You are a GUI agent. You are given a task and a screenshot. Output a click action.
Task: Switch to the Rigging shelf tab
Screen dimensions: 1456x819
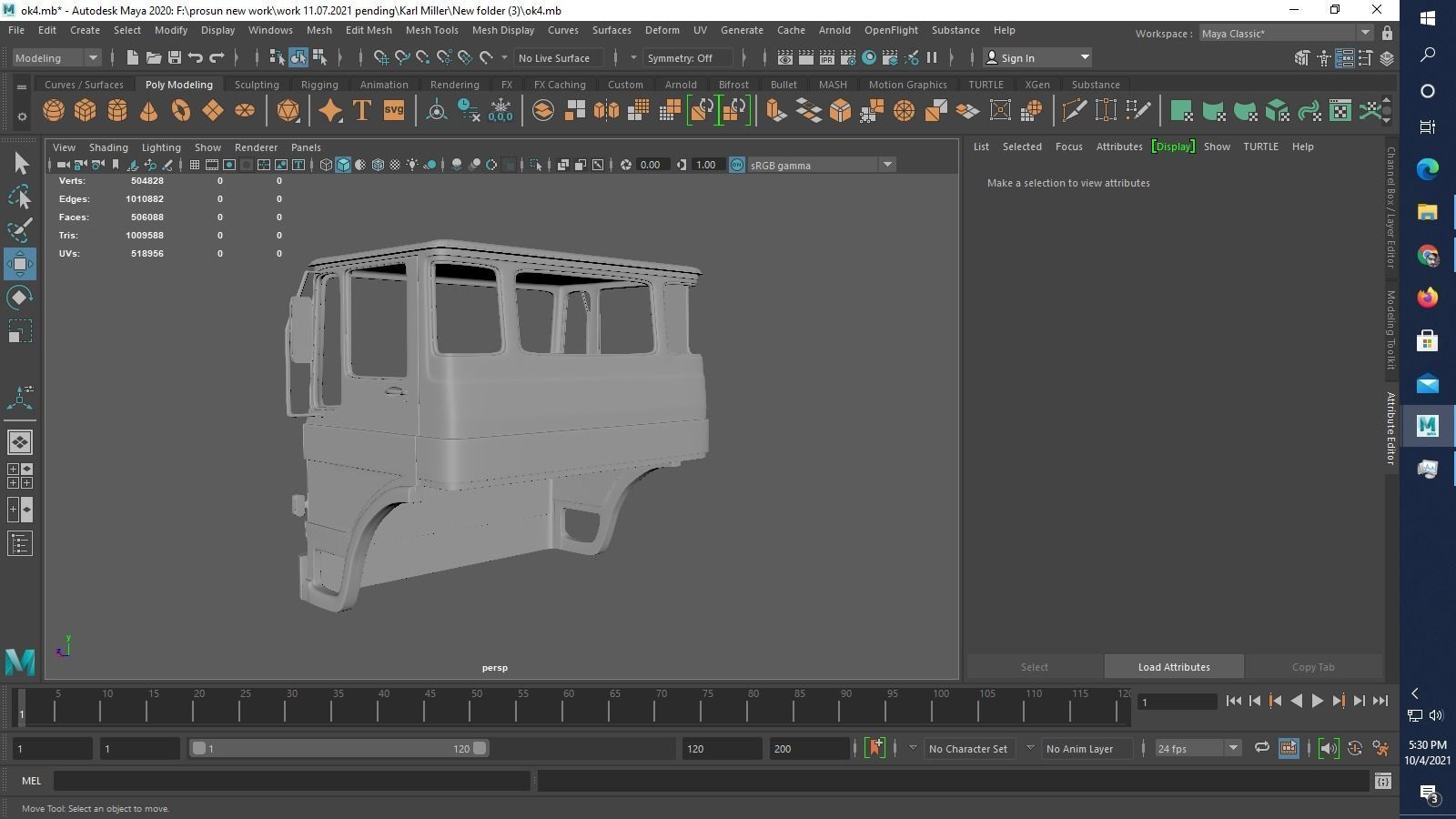click(x=319, y=85)
